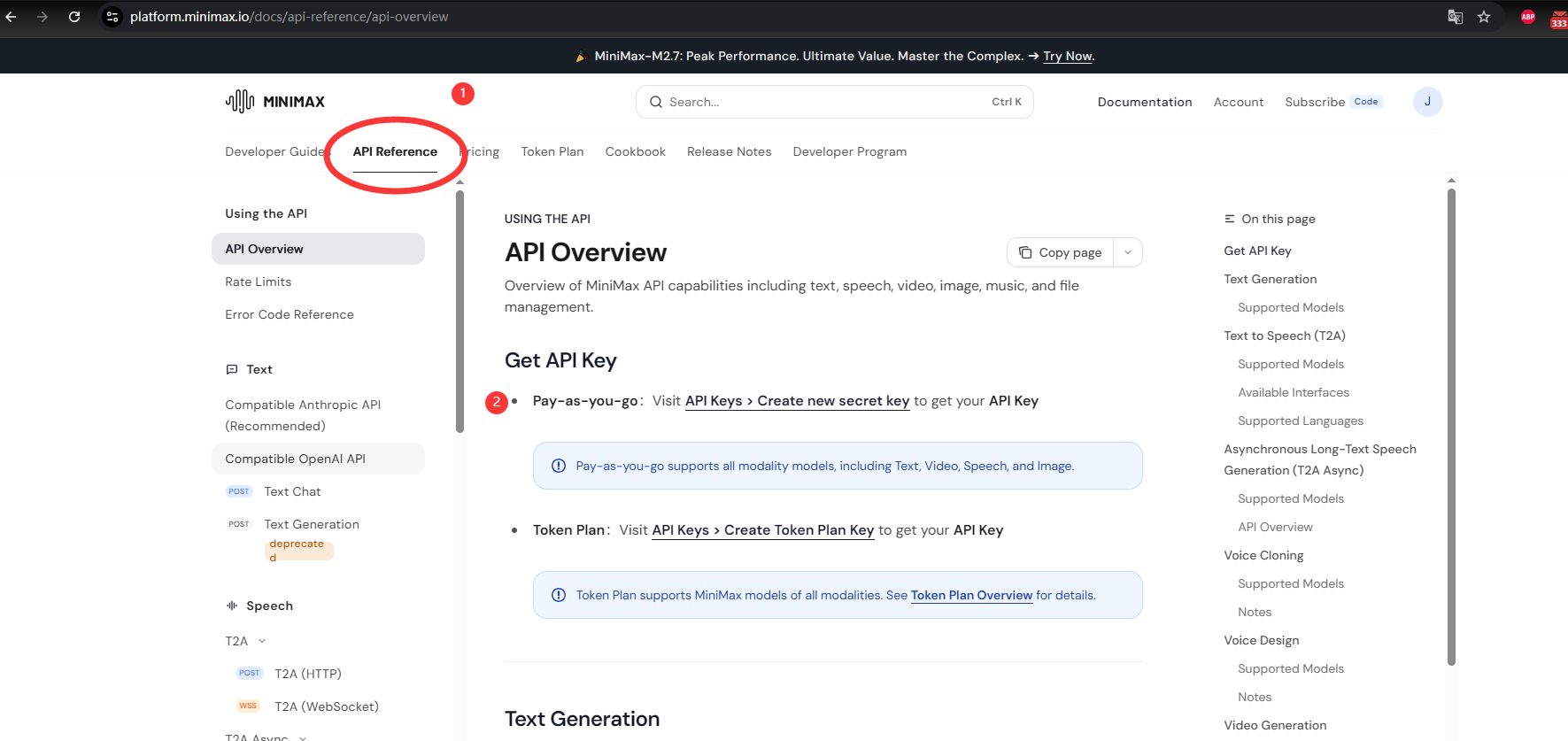Follow the API Keys > Create Token Plan Key link

(x=763, y=530)
